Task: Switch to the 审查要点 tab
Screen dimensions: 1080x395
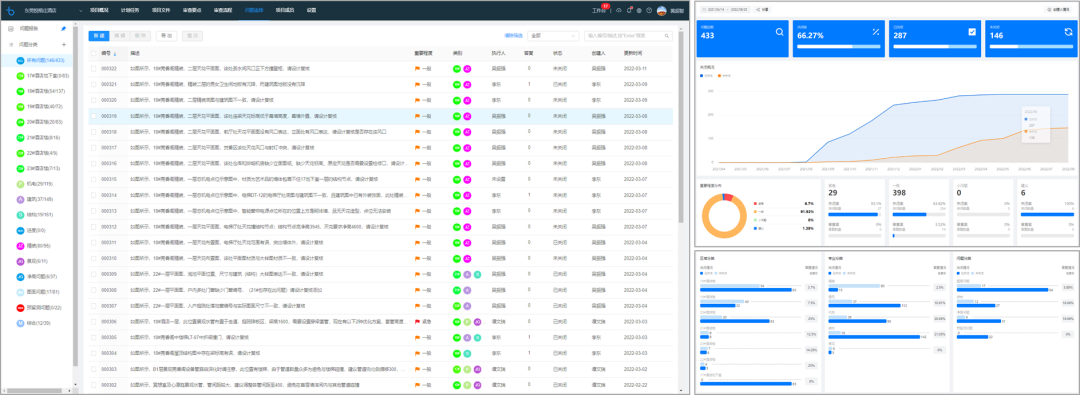Action: [x=192, y=10]
